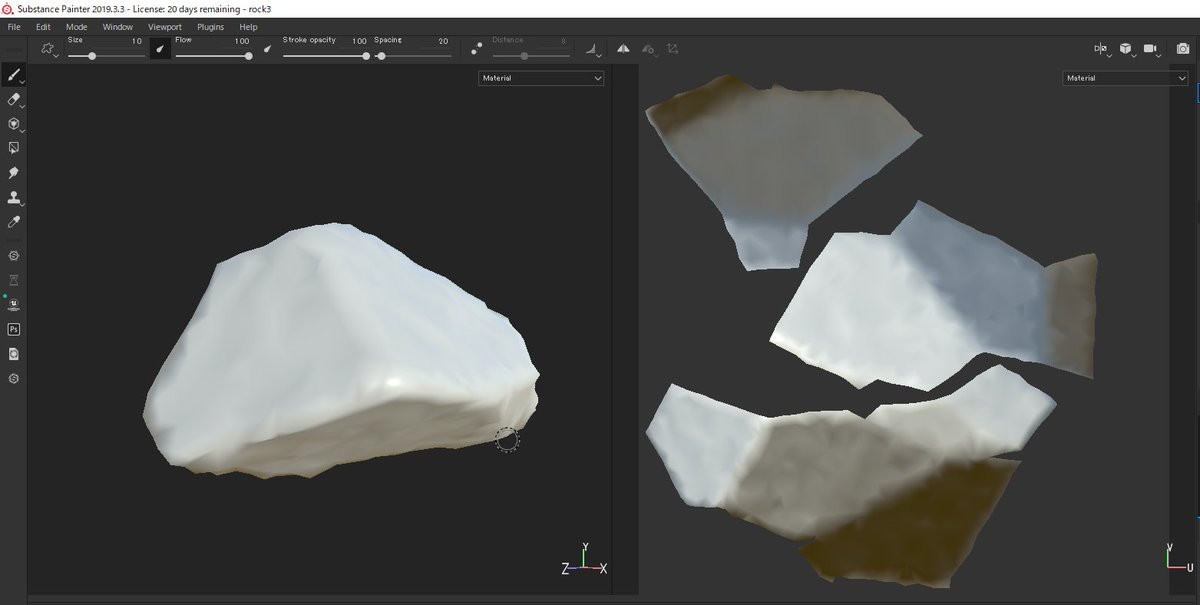This screenshot has height=605, width=1200.
Task: Expand the Eraser tool variants arrow
Action: click(x=24, y=106)
